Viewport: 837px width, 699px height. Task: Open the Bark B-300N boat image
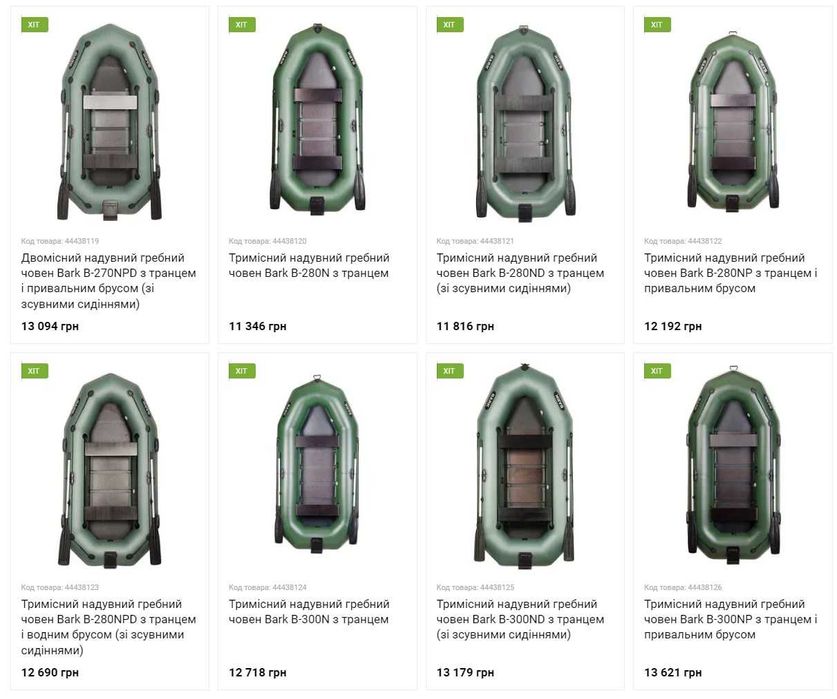(x=317, y=464)
